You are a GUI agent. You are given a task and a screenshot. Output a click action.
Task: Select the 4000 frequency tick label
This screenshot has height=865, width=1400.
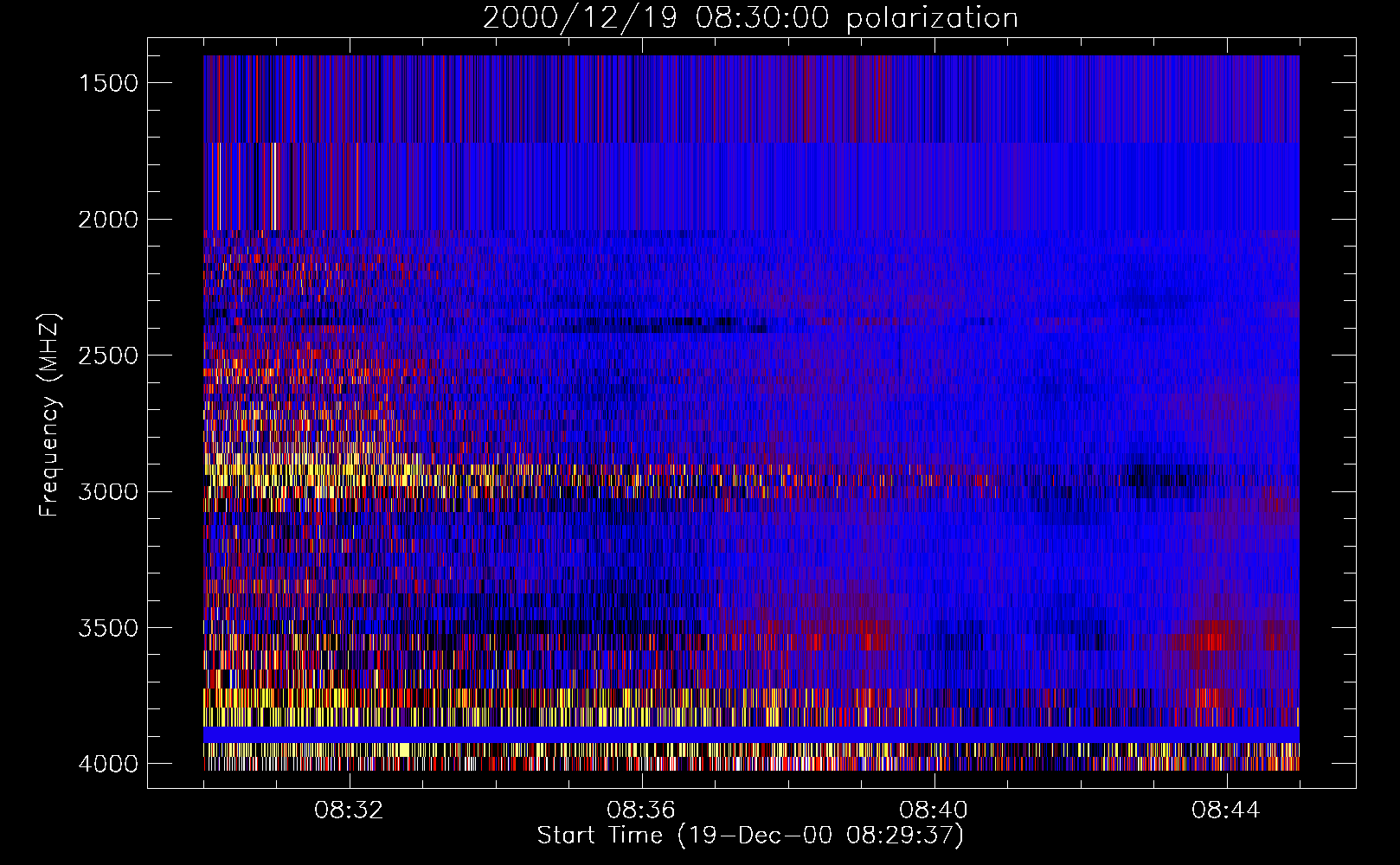pyautogui.click(x=108, y=764)
